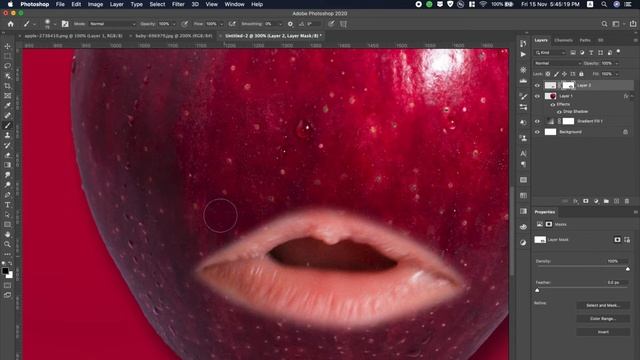The width and height of the screenshot is (640, 360).
Task: Hide Gradient Fill 1 layer
Action: (x=537, y=121)
